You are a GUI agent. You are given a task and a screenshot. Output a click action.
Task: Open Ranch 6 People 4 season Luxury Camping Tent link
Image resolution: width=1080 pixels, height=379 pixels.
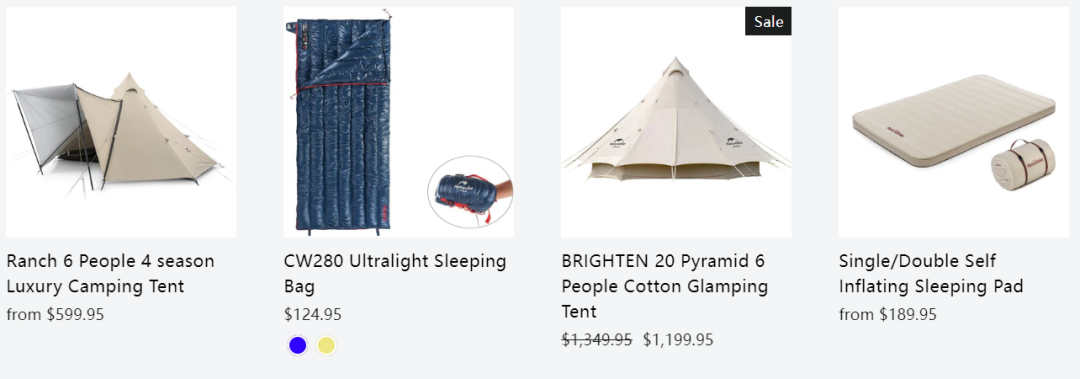[110, 274]
